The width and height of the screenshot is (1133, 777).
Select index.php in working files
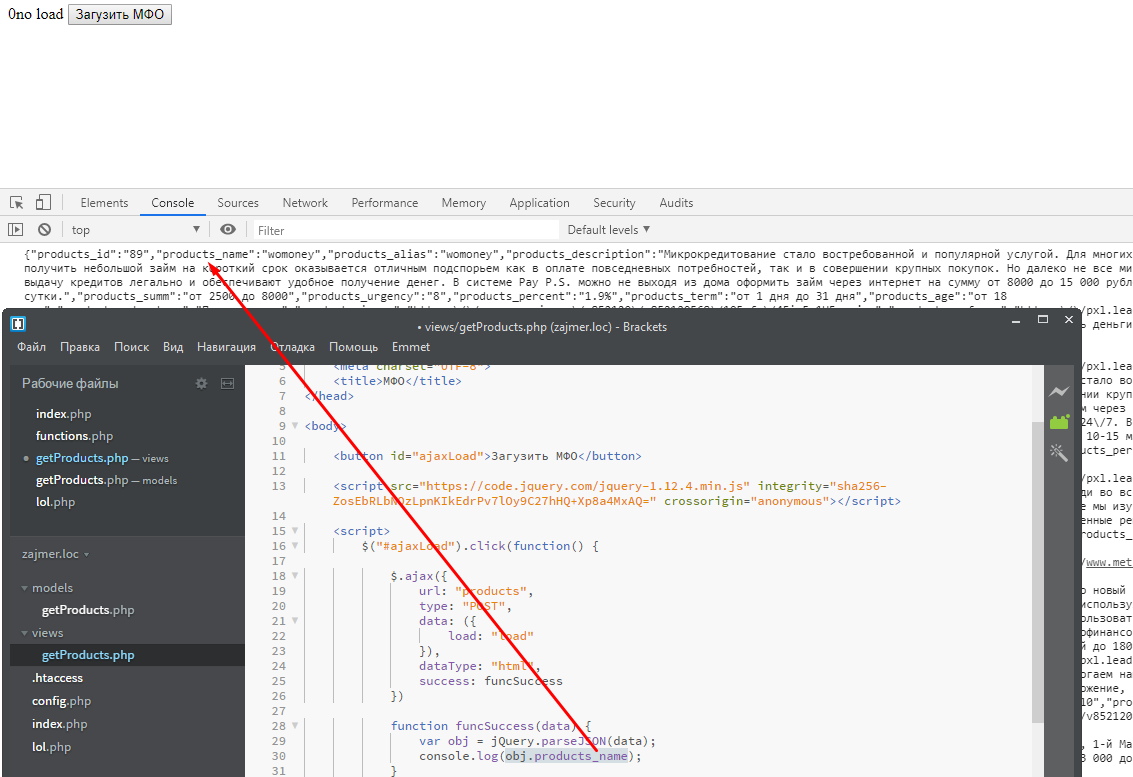click(x=64, y=414)
